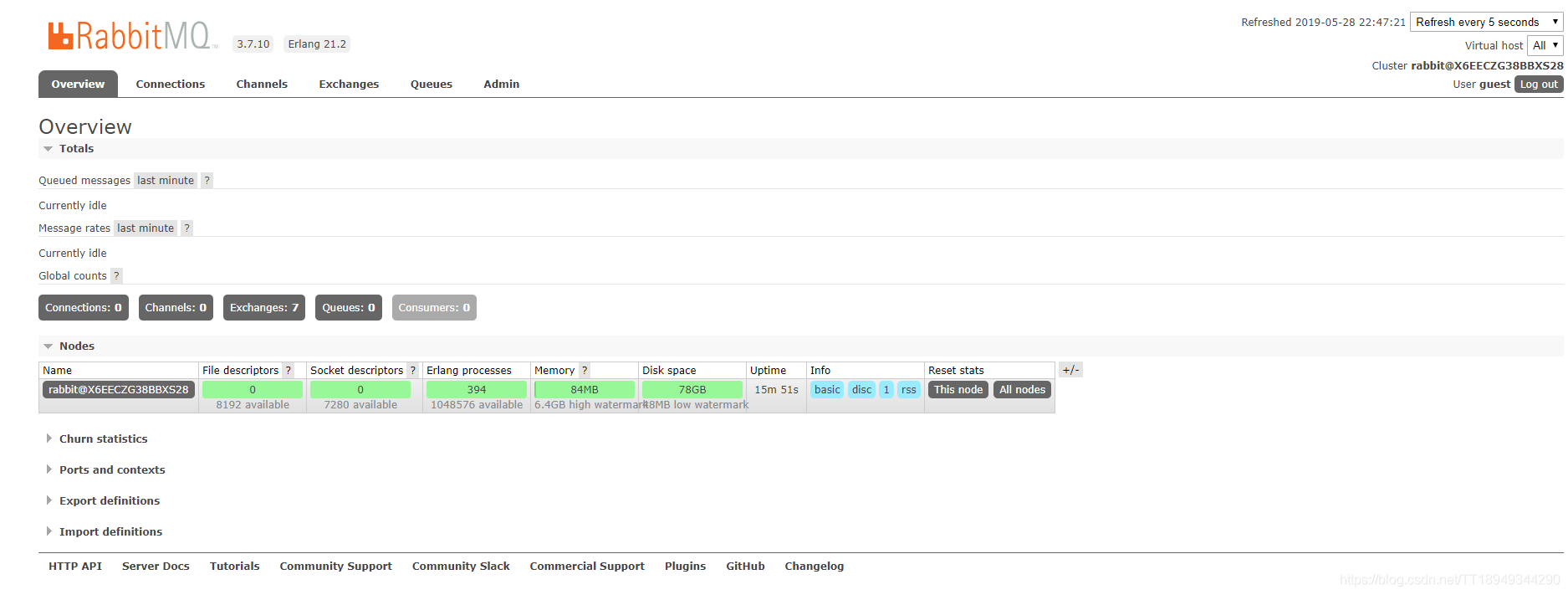1568x595 pixels.
Task: Open Community Slack link
Action: 461,567
